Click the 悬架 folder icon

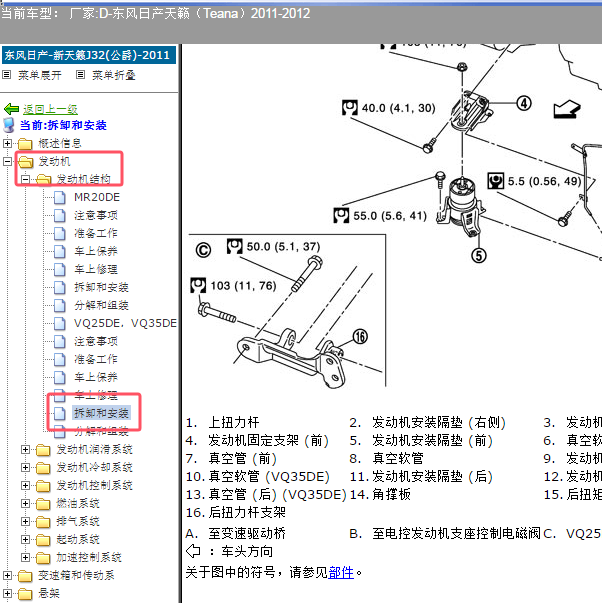tap(25, 594)
